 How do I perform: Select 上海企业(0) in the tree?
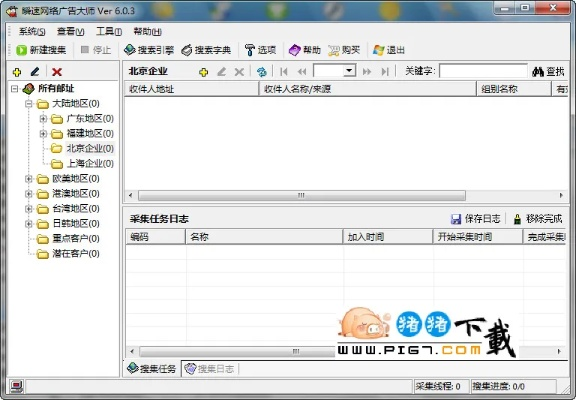click(90, 163)
